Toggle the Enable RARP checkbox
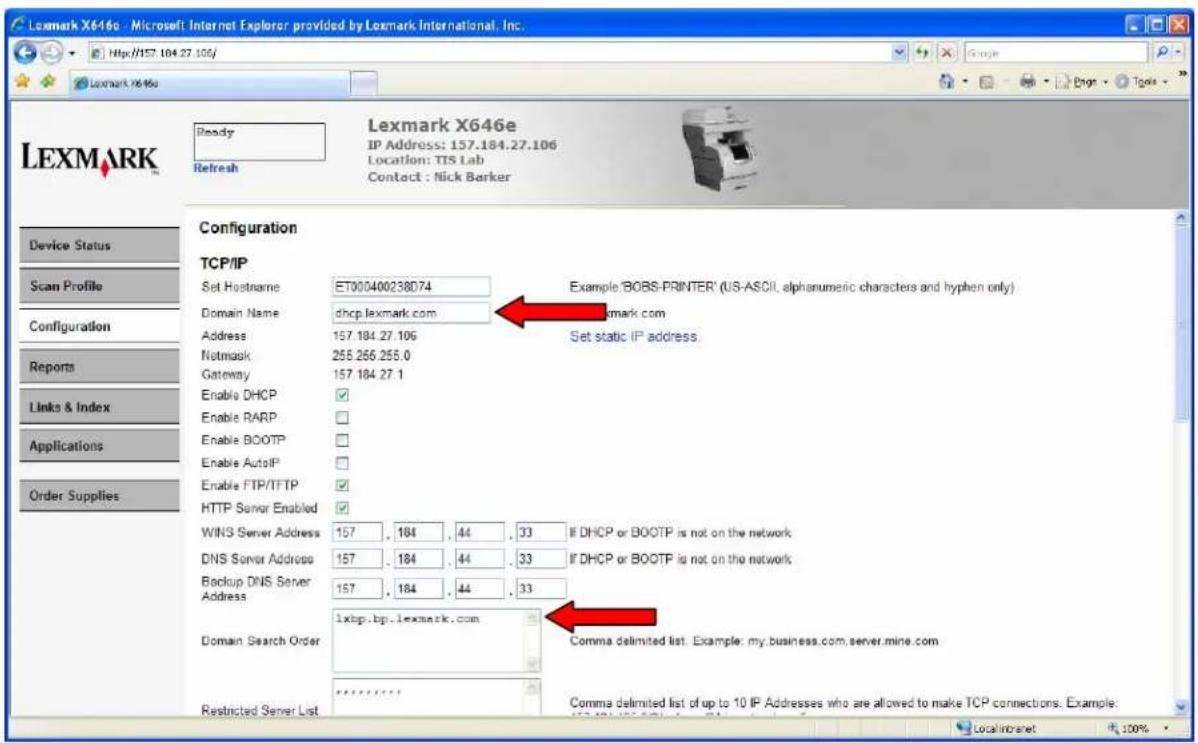1198x743 pixels. point(342,418)
